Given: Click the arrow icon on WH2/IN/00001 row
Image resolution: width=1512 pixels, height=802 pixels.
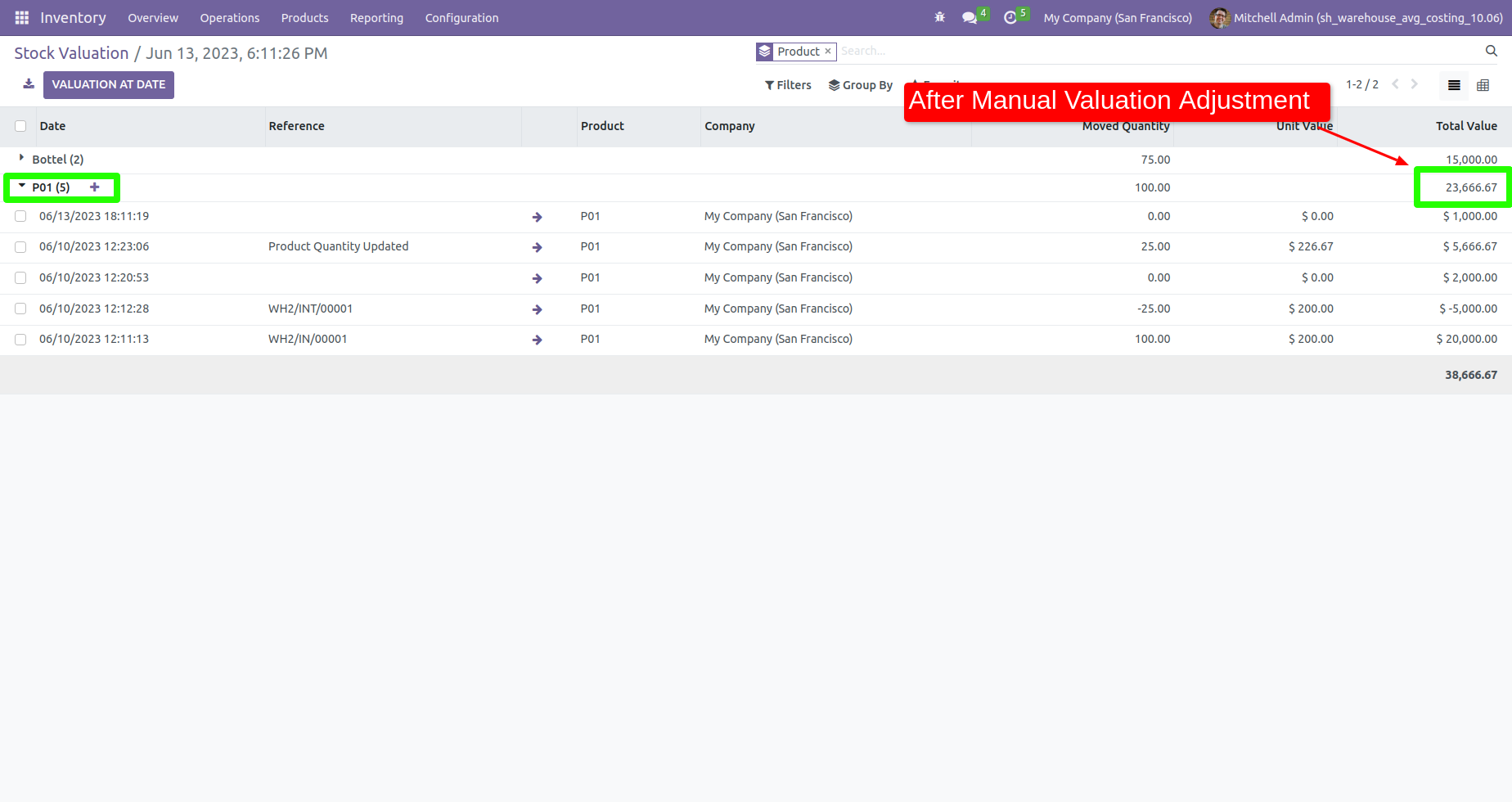Looking at the screenshot, I should [x=537, y=340].
